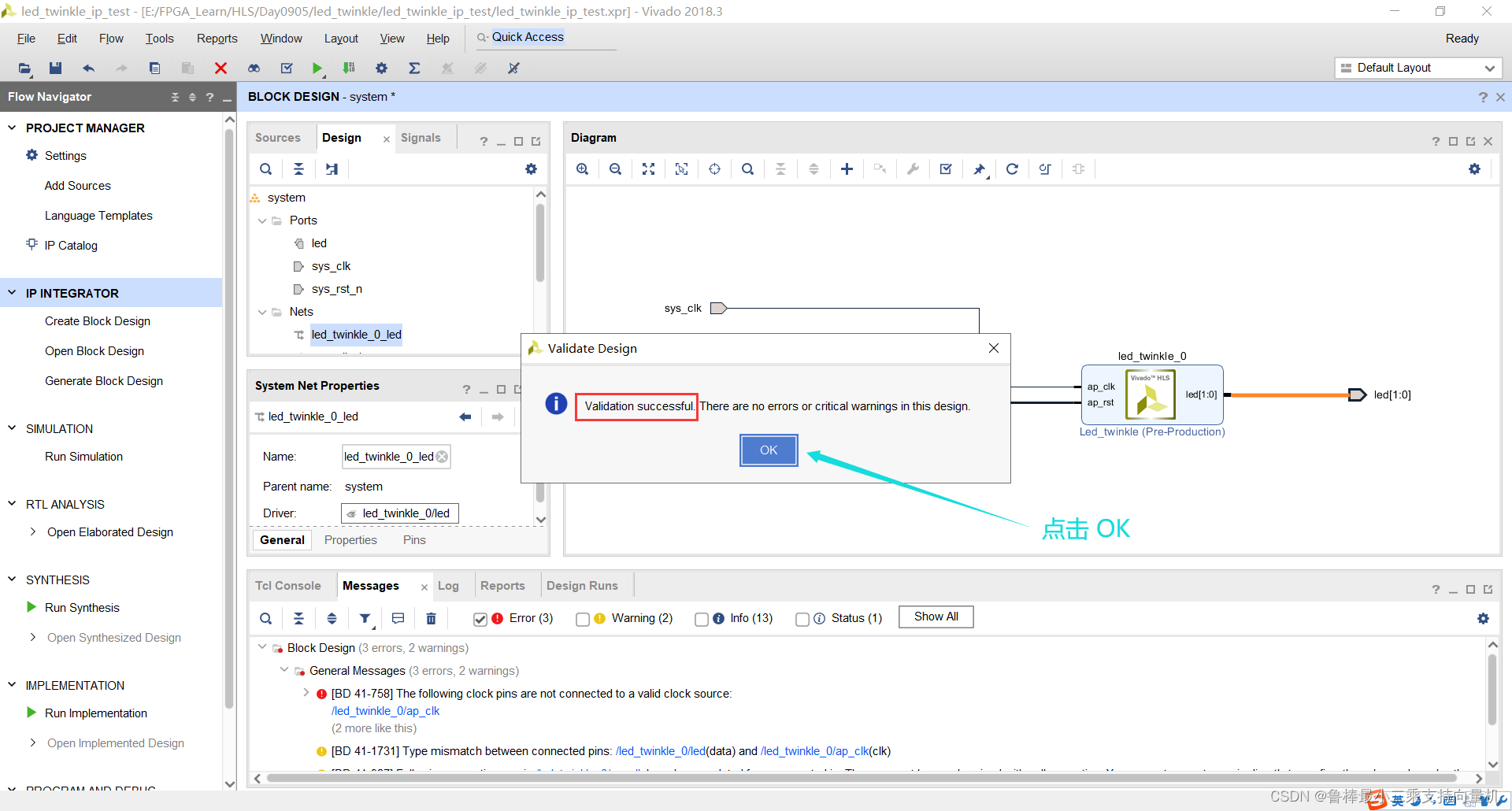The image size is (1512, 811).
Task: Switch to Properties tab in Net Properties
Action: (350, 540)
